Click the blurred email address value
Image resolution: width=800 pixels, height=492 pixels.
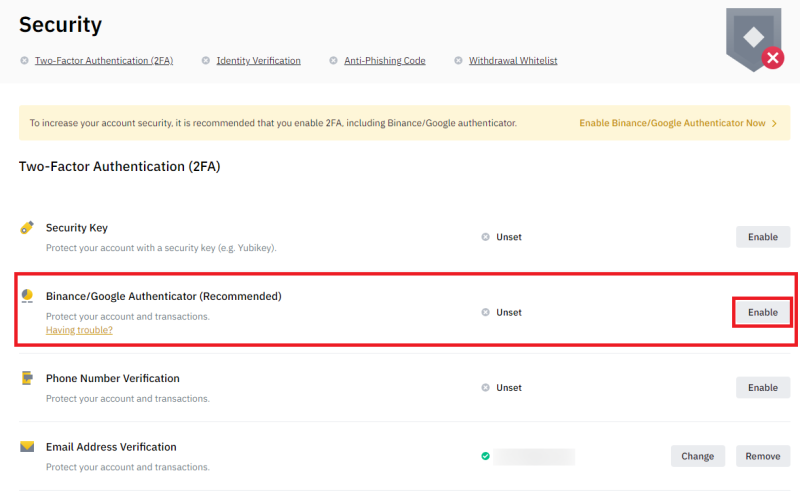pos(534,456)
